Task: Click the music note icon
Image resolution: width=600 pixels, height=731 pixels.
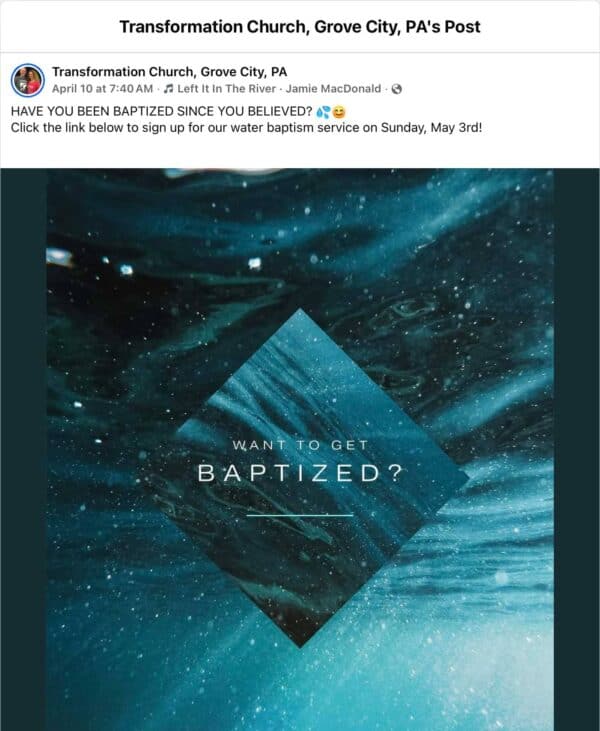Action: 169,89
